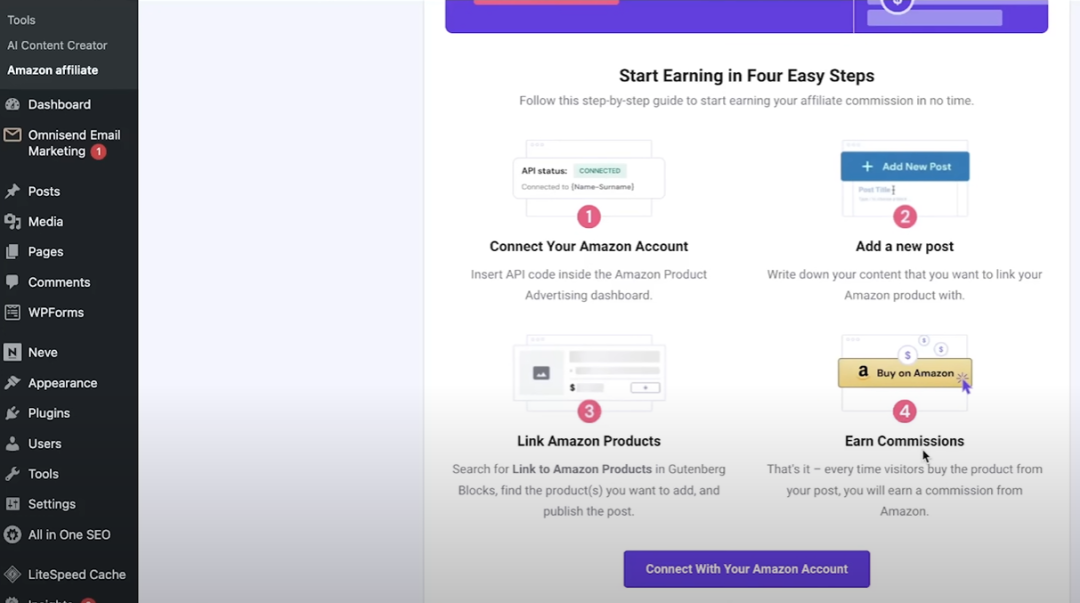This screenshot has height=603, width=1080.
Task: Click the WPForms icon
Action: click(12, 313)
